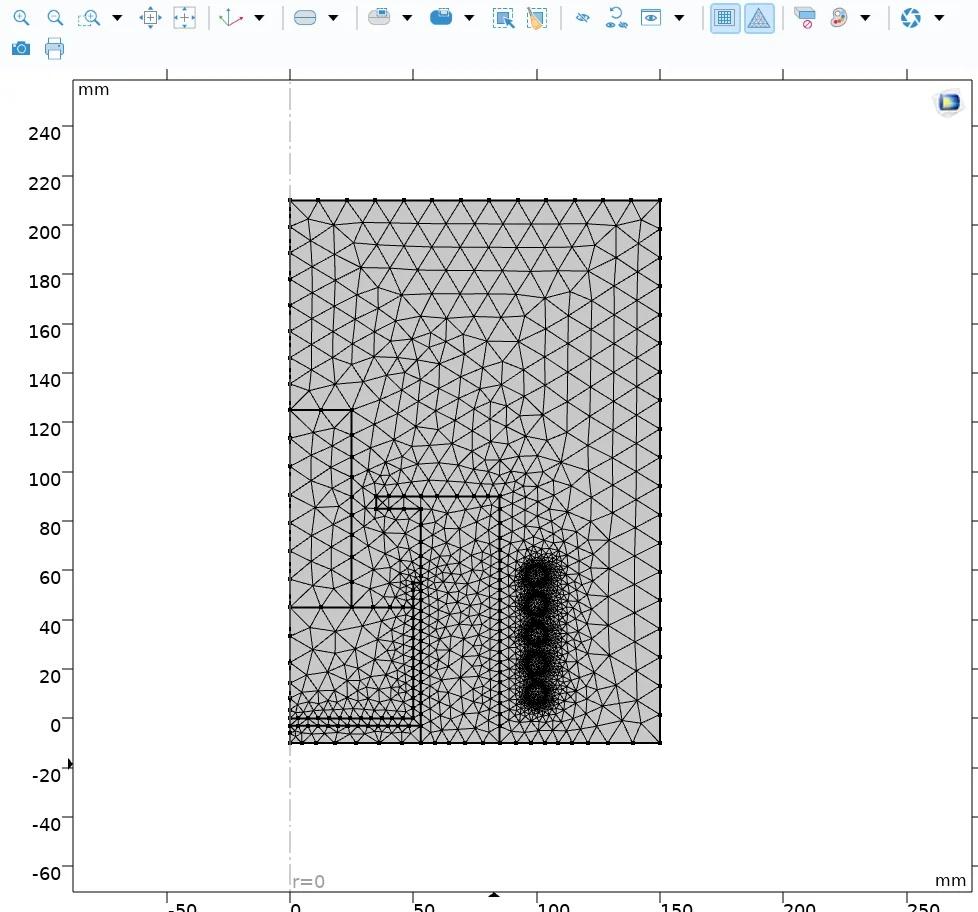Click the Reset Hiding icon
Screen dimensions: 978x912
point(616,17)
